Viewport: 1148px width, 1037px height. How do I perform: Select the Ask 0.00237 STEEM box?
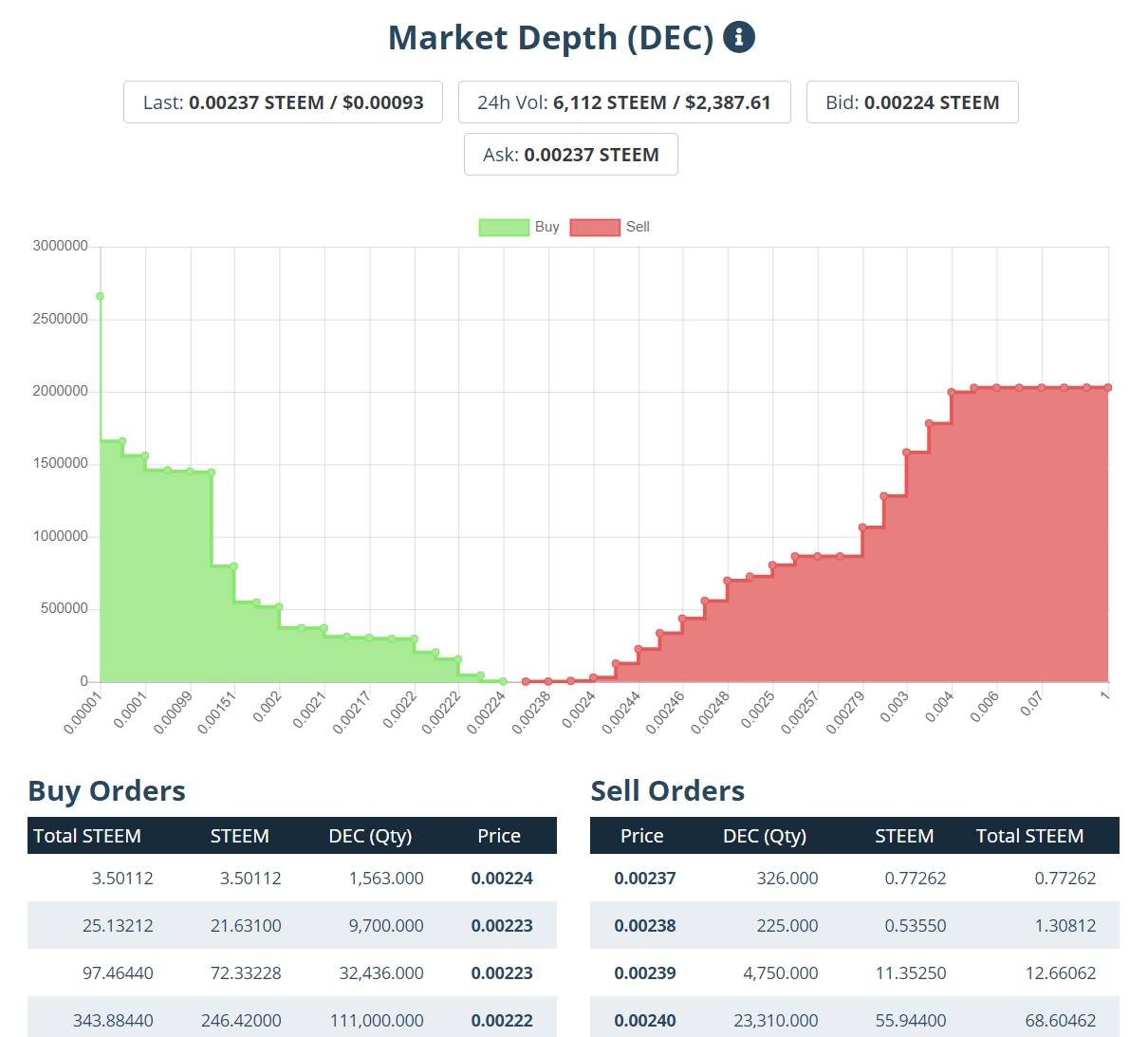[x=570, y=155]
